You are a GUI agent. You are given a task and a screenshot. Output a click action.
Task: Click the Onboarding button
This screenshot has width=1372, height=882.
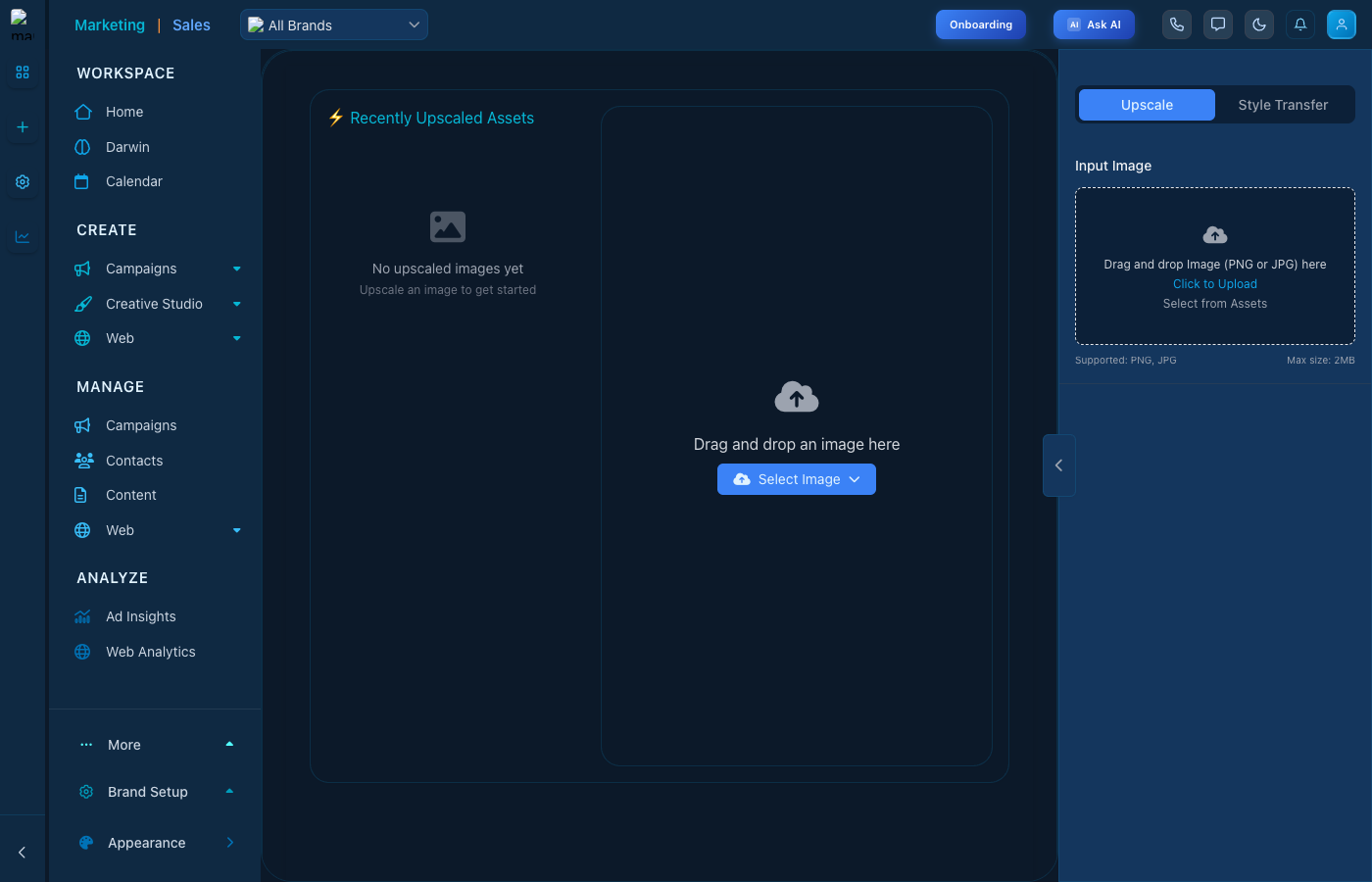point(981,24)
